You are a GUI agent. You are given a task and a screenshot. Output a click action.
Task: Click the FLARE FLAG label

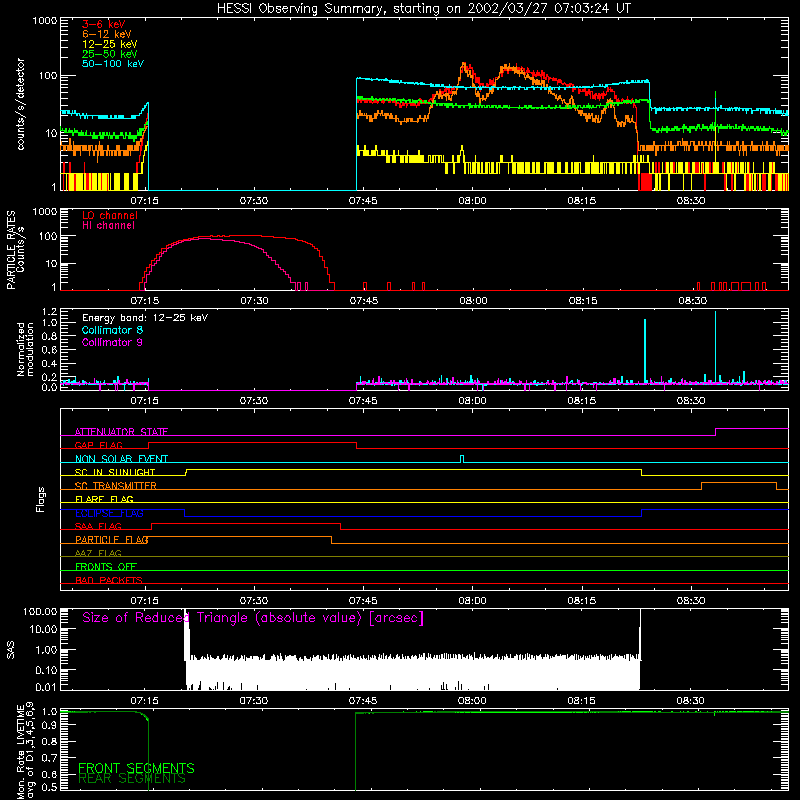click(104, 499)
